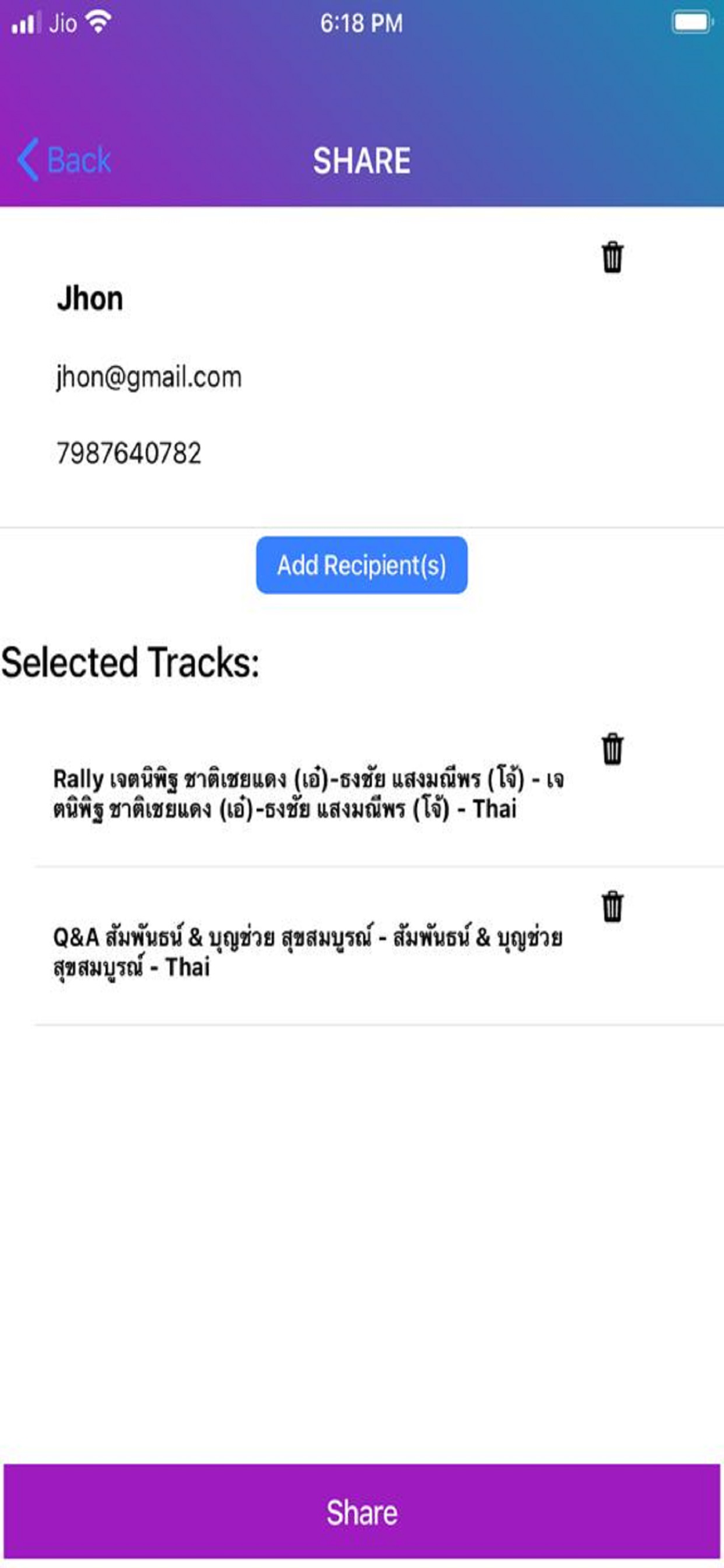Tap the purple Share button
The width and height of the screenshot is (724, 1568).
pos(361,1512)
